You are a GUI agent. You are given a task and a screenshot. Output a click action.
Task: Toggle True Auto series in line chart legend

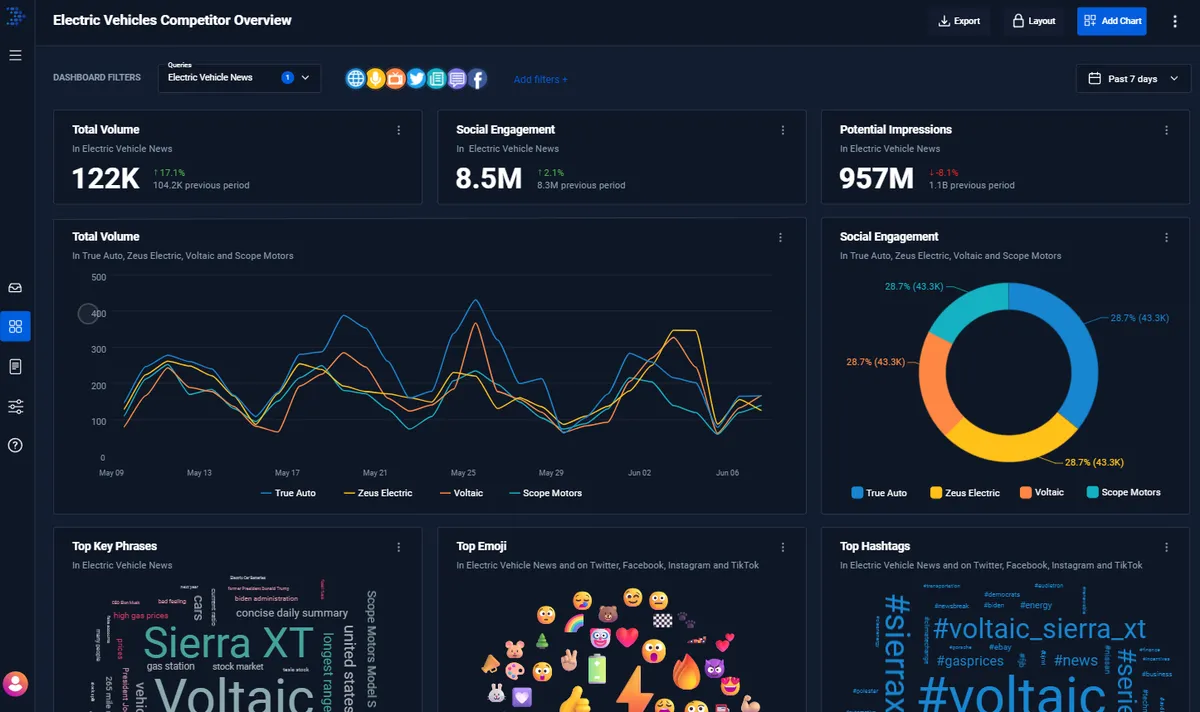[x=288, y=493]
